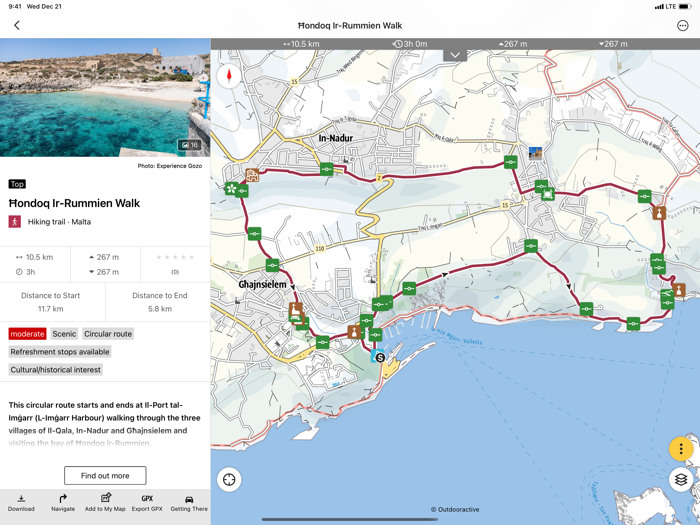Open the map layers selector
700x525 pixels.
[680, 479]
